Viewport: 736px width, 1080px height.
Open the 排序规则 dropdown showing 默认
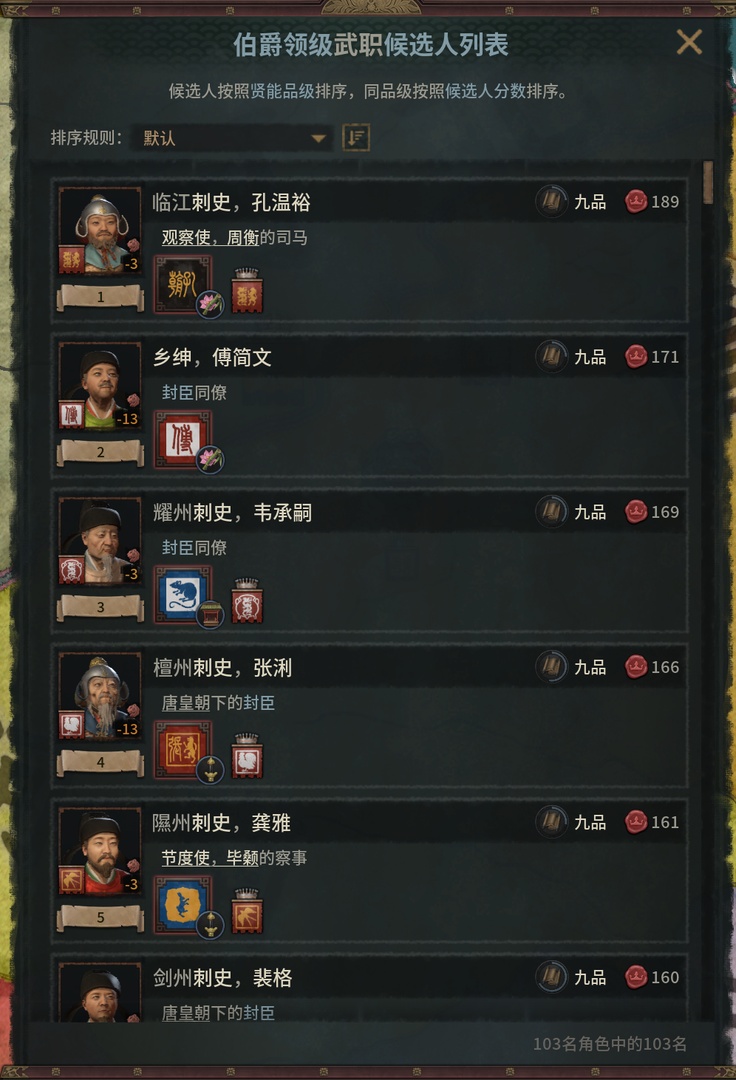[231, 138]
